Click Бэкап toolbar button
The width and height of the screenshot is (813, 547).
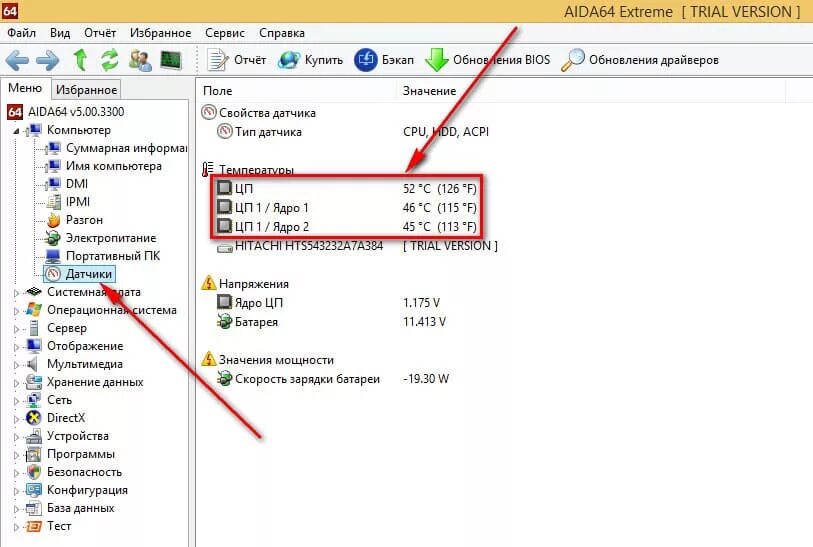pyautogui.click(x=384, y=60)
